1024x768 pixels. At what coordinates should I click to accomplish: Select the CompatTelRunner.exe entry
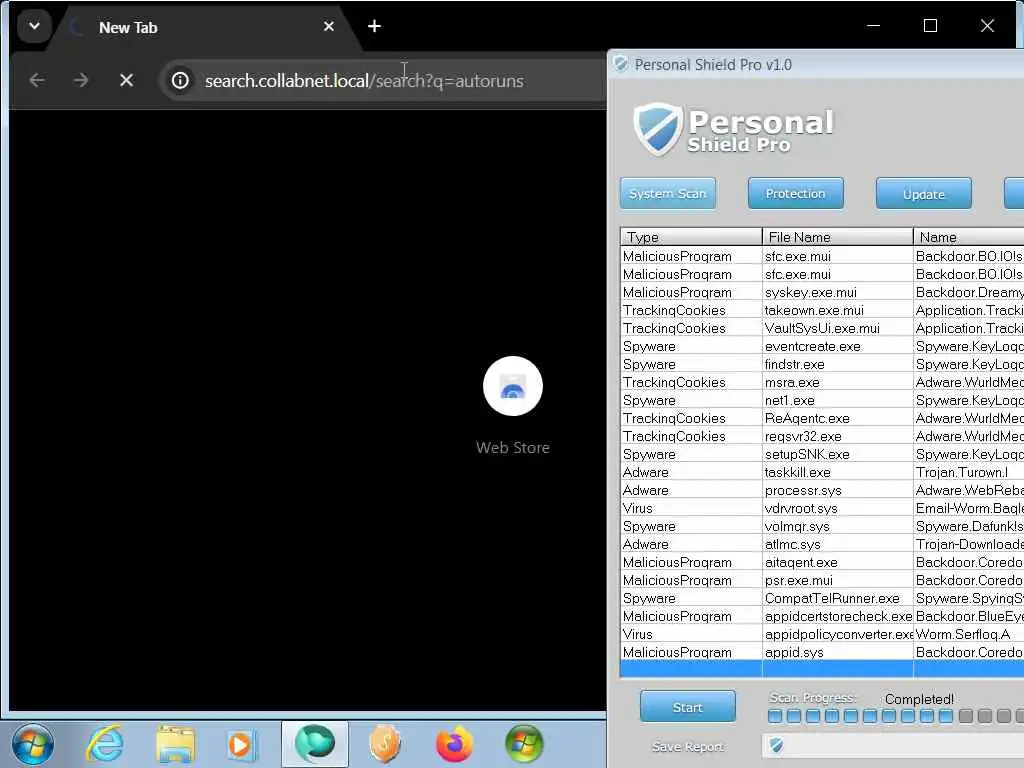(x=822, y=598)
